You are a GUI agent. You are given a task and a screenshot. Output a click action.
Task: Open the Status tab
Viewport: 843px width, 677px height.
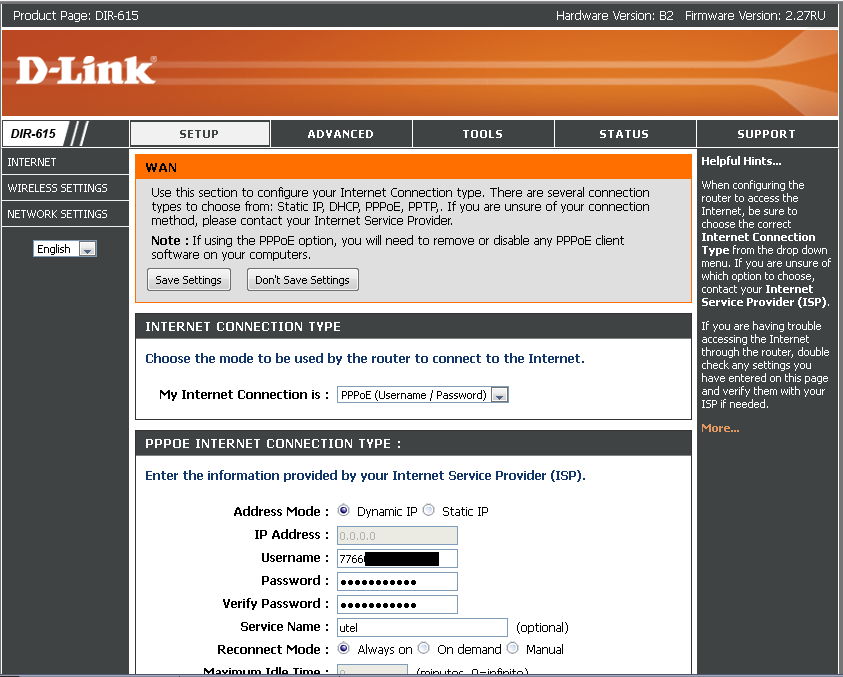[x=624, y=134]
